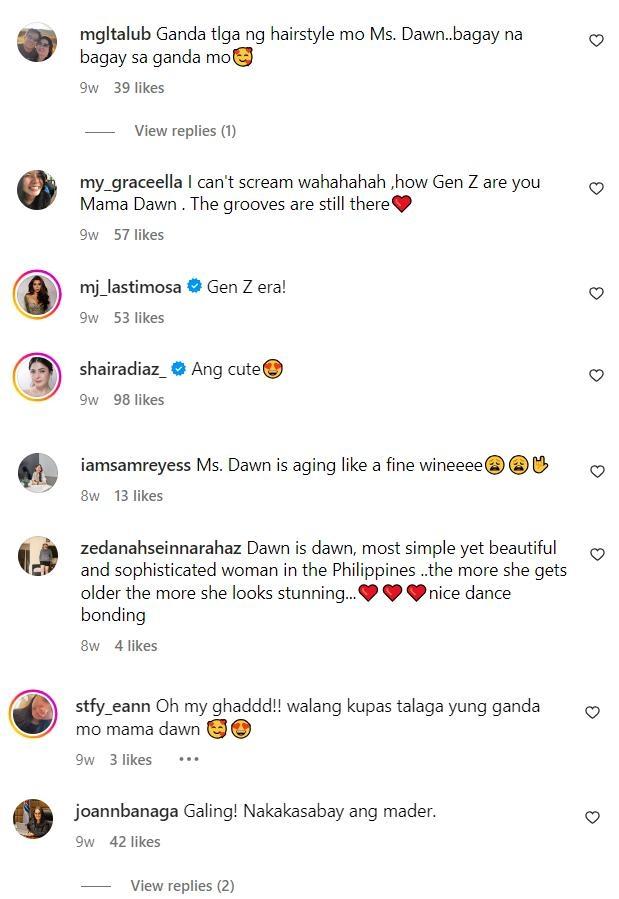Screen dimensions: 619x899
Task: Open more options on stfy_eann's comment
Action: pos(189,759)
